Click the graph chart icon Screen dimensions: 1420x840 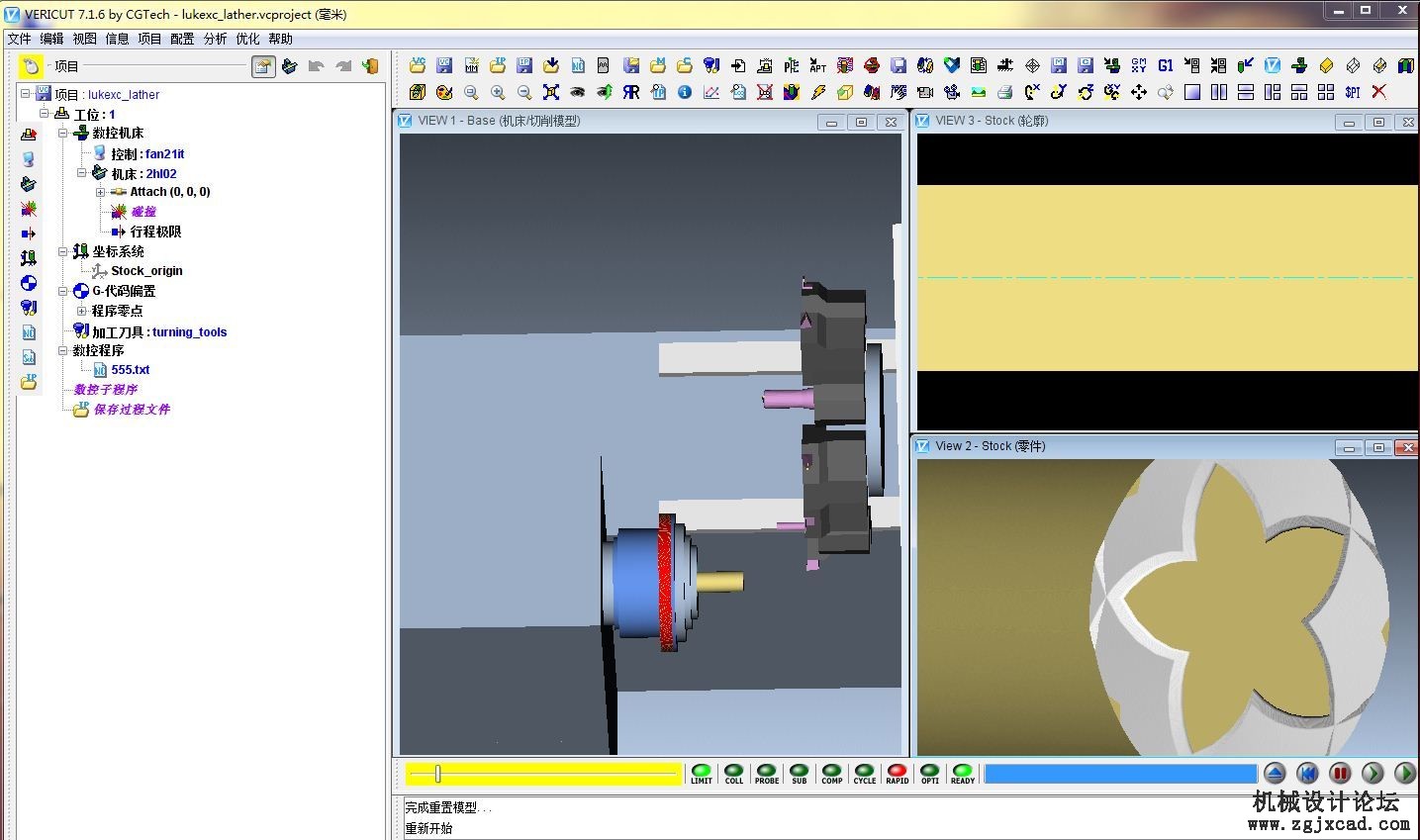711,92
